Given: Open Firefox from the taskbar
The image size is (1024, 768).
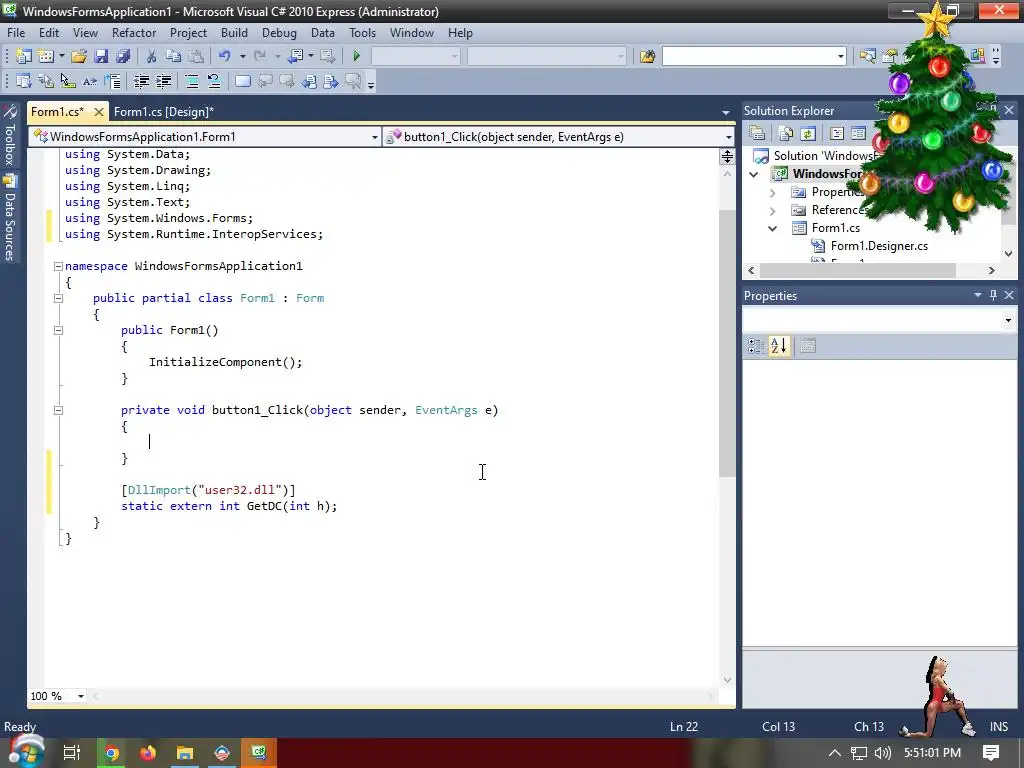Looking at the screenshot, I should (148, 754).
